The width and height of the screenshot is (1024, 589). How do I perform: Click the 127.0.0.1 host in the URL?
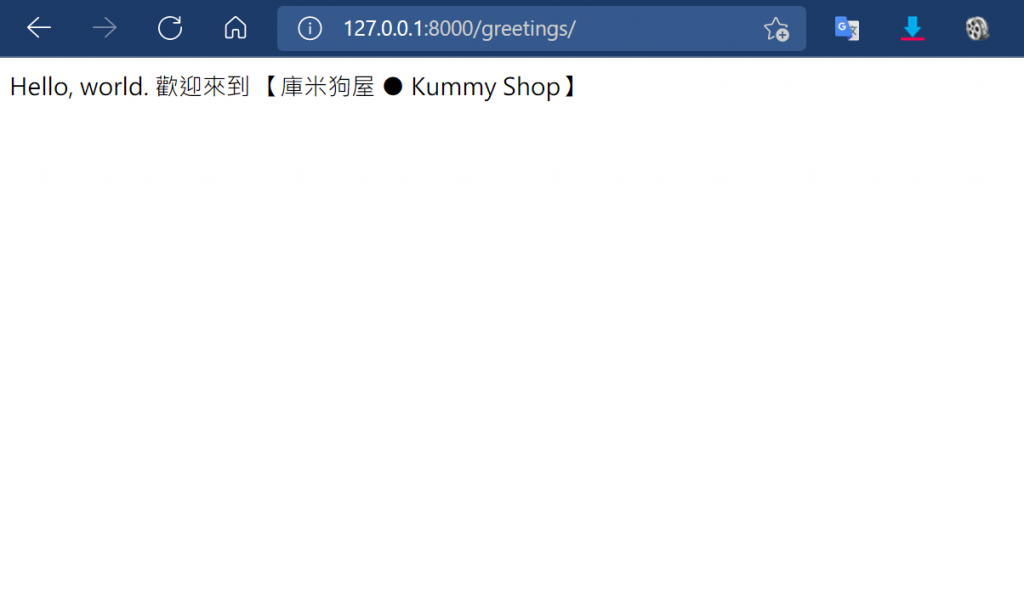383,29
